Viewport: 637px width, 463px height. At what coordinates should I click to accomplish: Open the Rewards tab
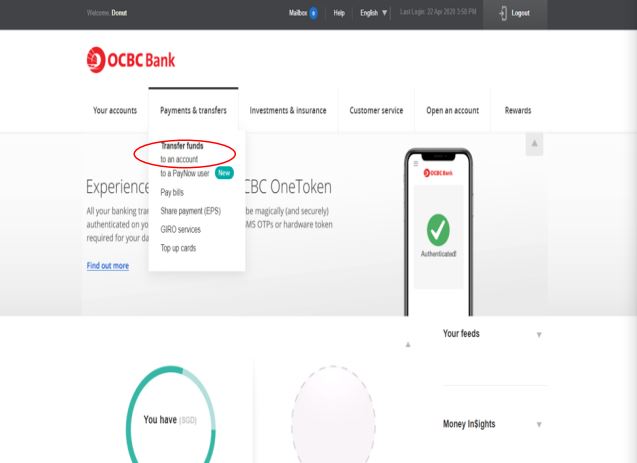point(518,110)
